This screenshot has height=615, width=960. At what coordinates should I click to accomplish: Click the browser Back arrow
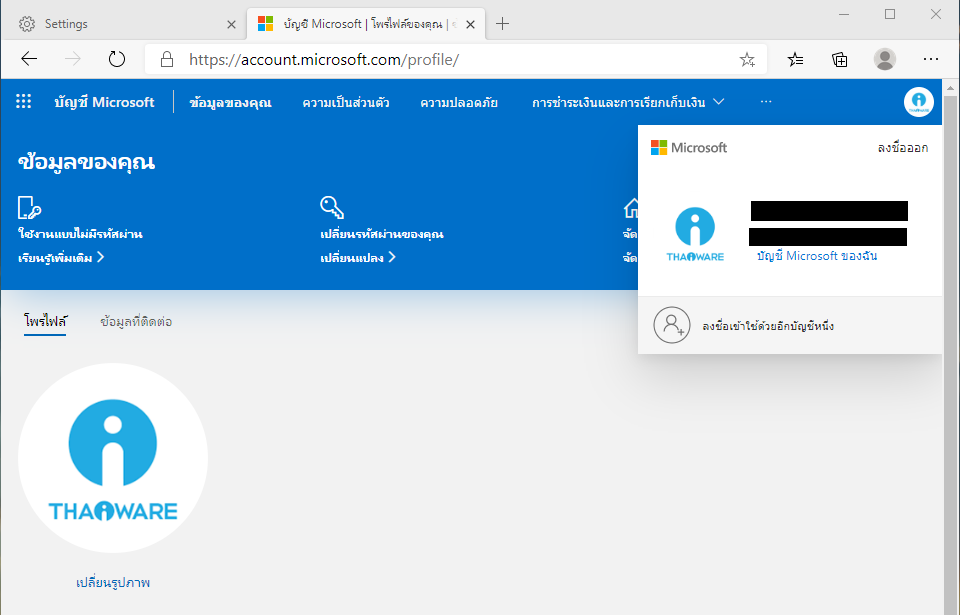[x=29, y=59]
